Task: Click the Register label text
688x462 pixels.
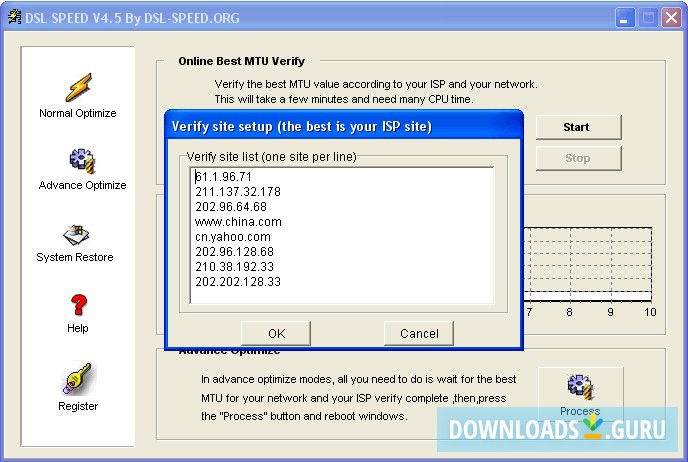Action: 78,406
